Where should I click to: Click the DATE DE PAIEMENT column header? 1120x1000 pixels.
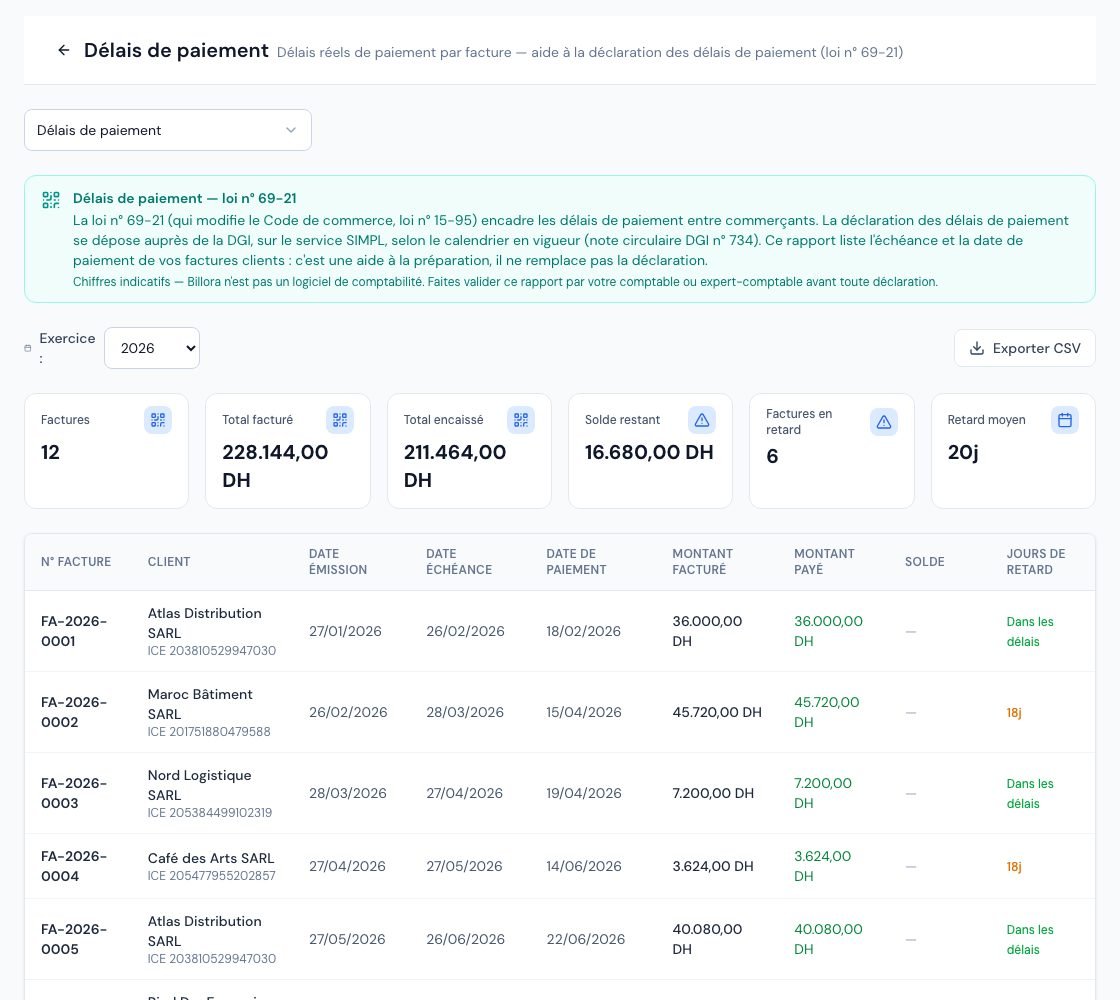point(576,561)
